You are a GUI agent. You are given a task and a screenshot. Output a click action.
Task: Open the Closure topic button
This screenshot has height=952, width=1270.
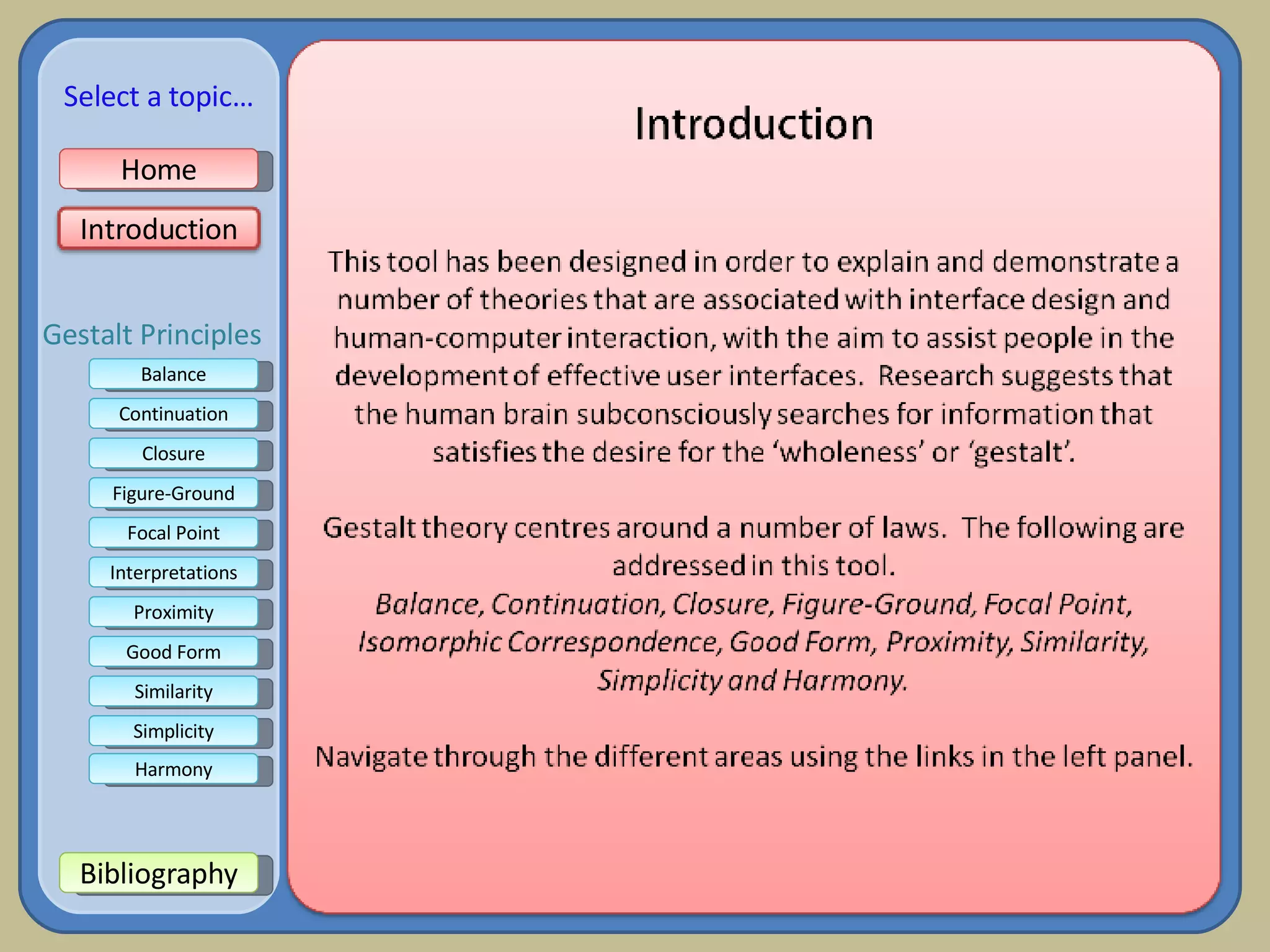(173, 454)
